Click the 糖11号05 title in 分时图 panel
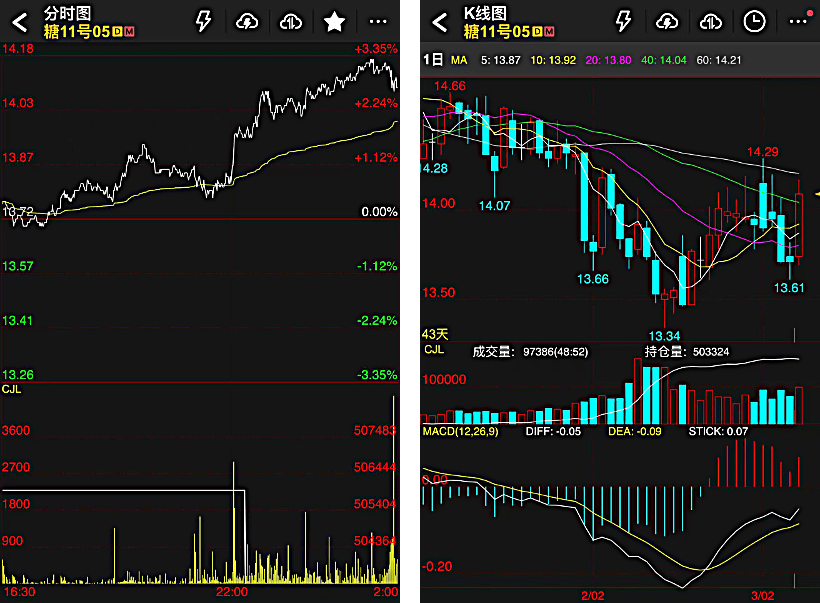Screen dimensions: 820x603 tap(82, 32)
